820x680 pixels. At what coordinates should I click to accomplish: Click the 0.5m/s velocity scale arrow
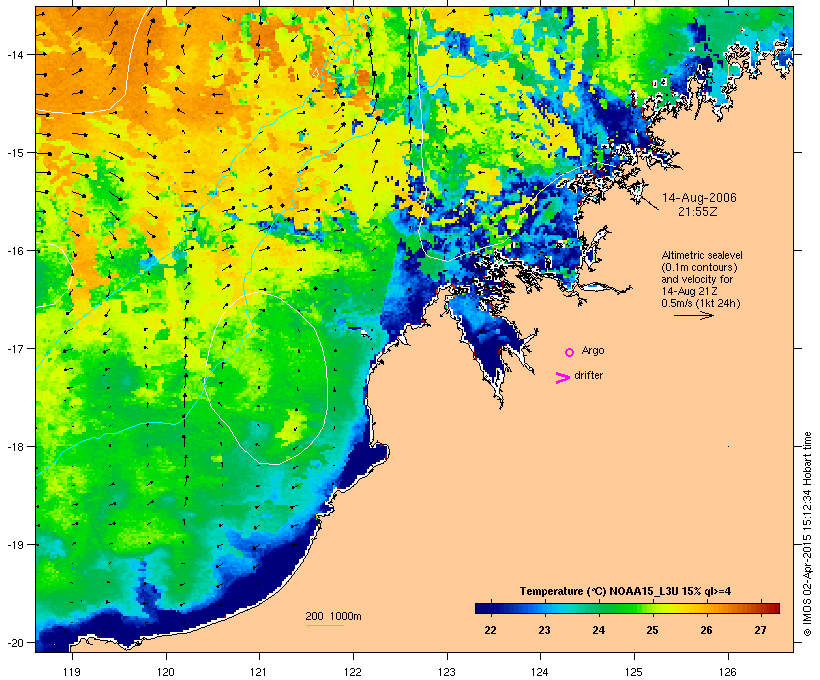pos(693,315)
